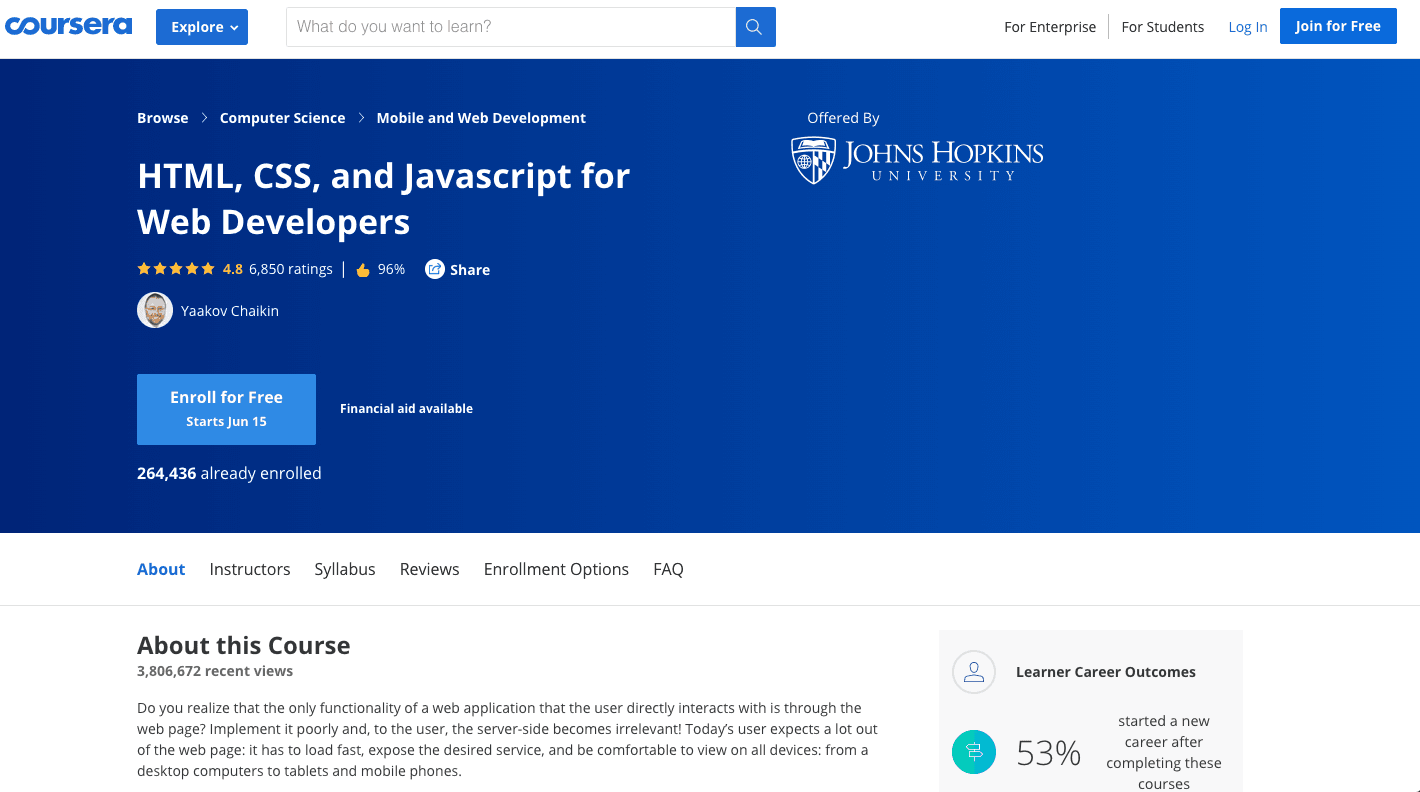Image resolution: width=1420 pixels, height=792 pixels.
Task: Select the About tab
Action: [x=161, y=569]
